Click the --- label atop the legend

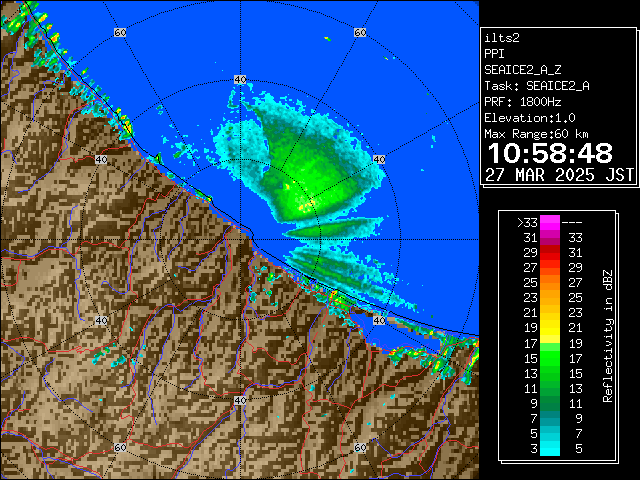click(x=572, y=223)
